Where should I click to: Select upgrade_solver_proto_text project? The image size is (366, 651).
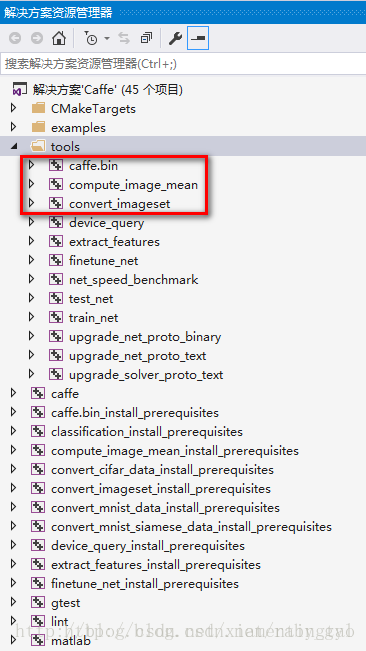(x=146, y=375)
